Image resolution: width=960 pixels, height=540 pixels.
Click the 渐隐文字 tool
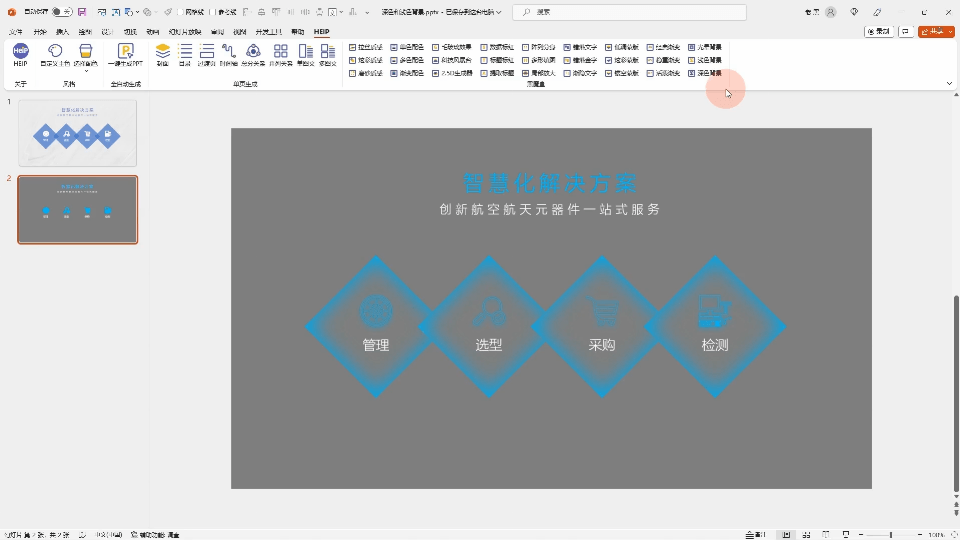pos(580,73)
